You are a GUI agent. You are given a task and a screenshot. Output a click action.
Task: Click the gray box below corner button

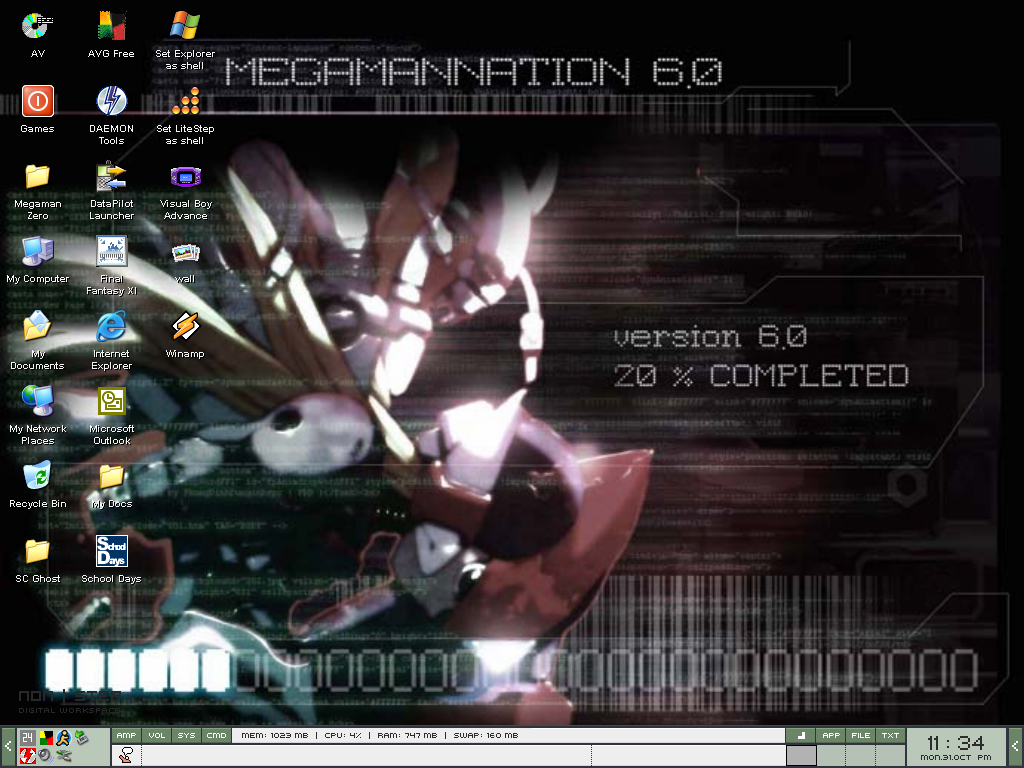[801, 756]
